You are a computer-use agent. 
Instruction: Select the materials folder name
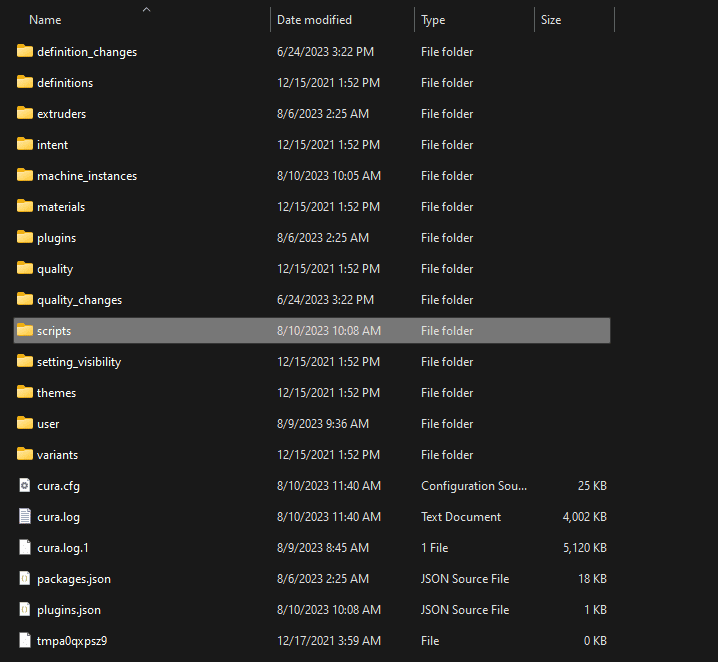click(61, 207)
